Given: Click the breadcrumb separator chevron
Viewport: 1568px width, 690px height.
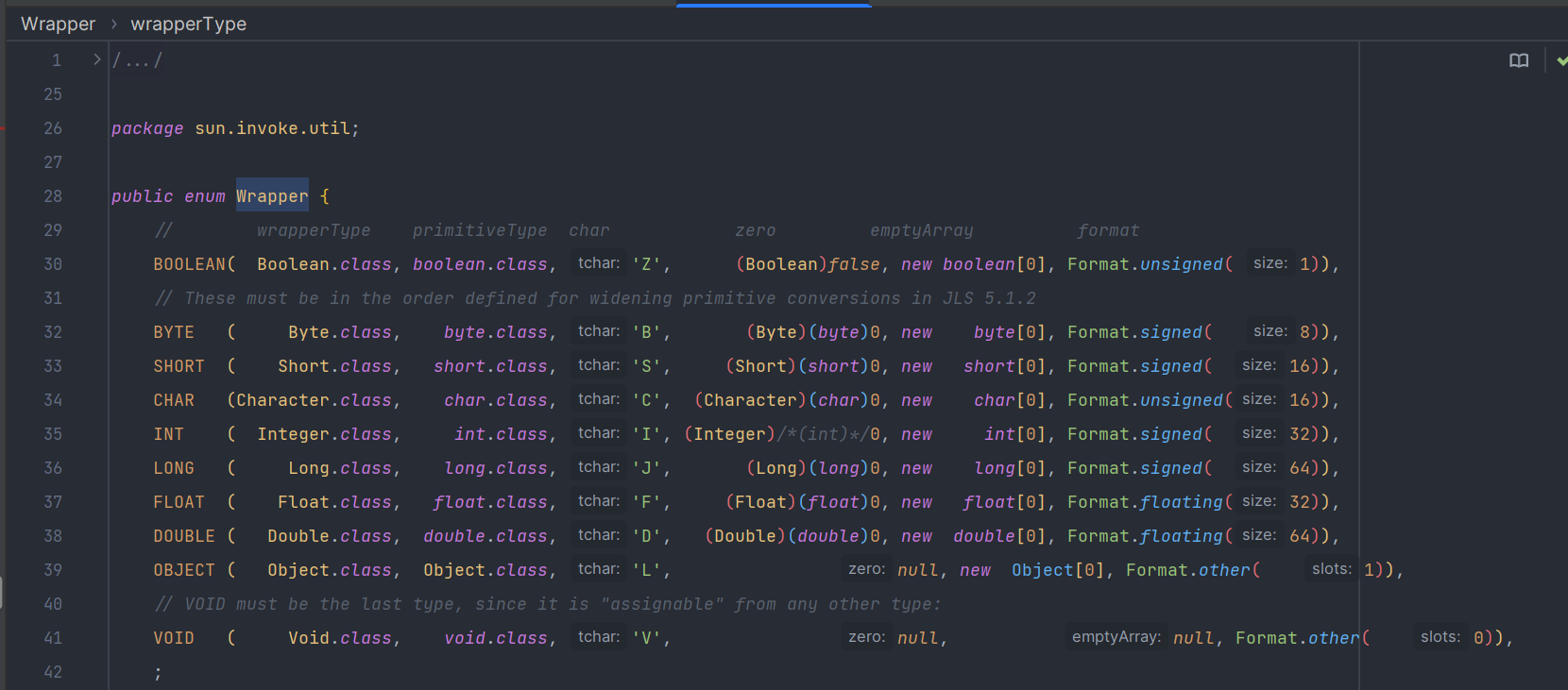Looking at the screenshot, I should click(x=113, y=24).
